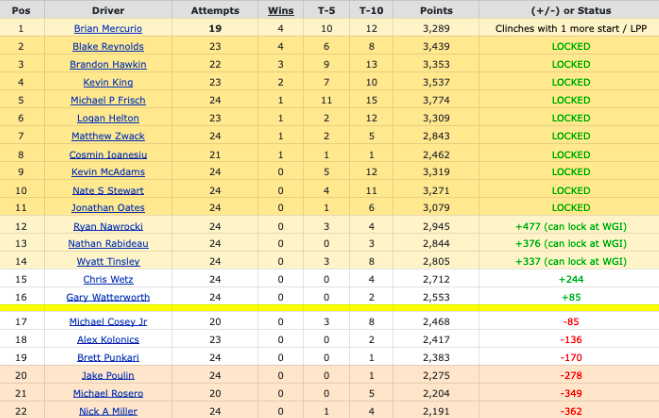659x418 pixels.
Task: Open Kevin King driver link
Action: click(x=108, y=82)
